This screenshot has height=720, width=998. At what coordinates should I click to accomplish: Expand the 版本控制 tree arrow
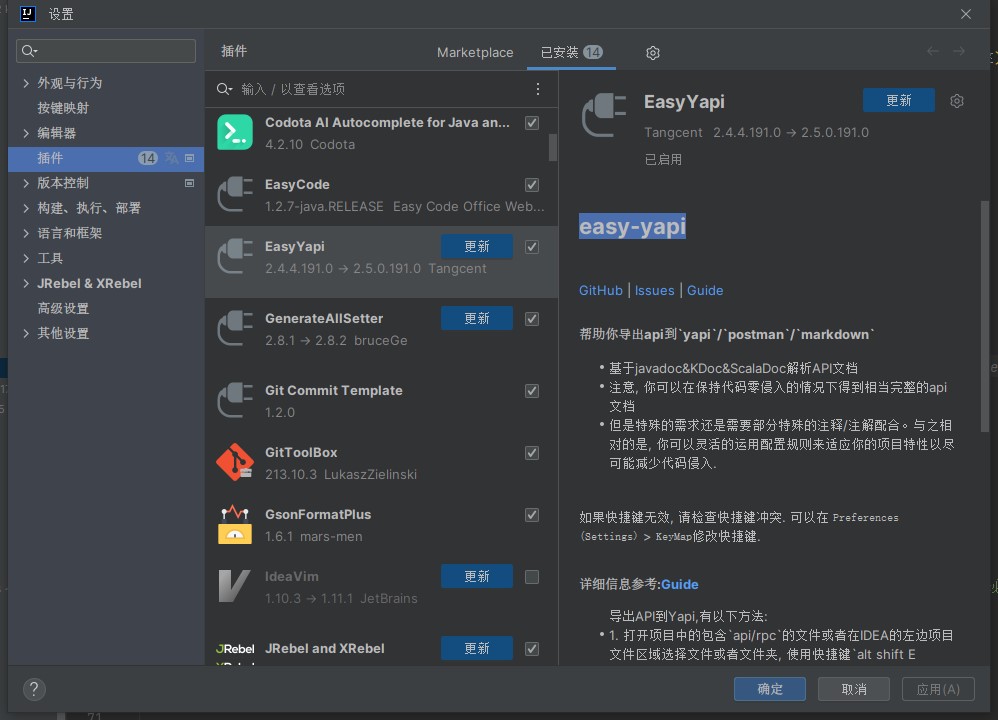[x=25, y=183]
